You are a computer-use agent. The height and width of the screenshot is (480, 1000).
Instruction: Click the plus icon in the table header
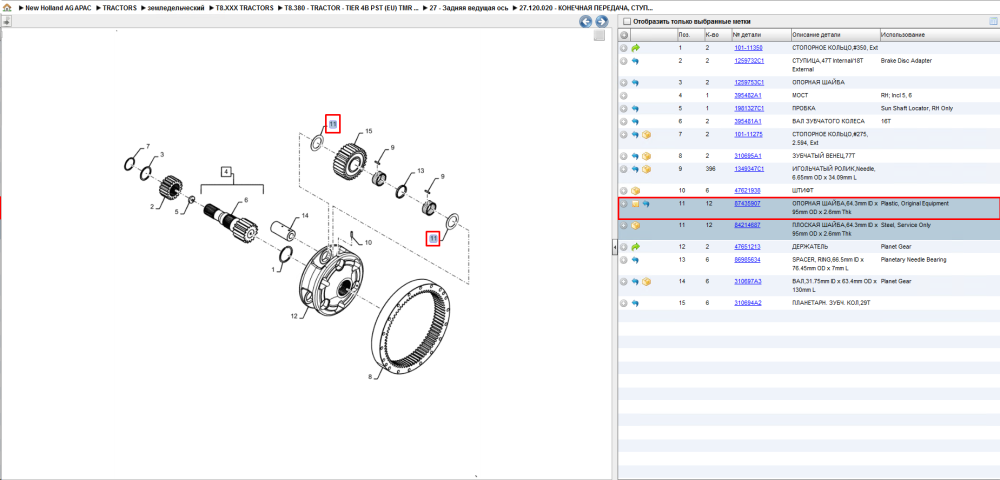(x=624, y=34)
